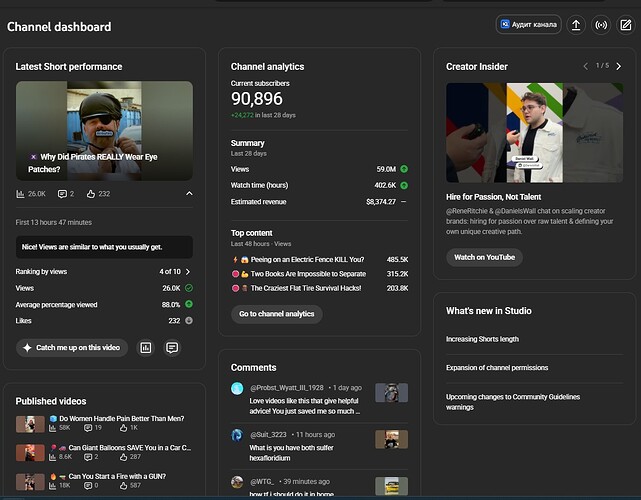Viewport: 641px width, 500px height.
Task: Open Do Women Handle Pain Better Than Men? video
Action: coord(122,419)
